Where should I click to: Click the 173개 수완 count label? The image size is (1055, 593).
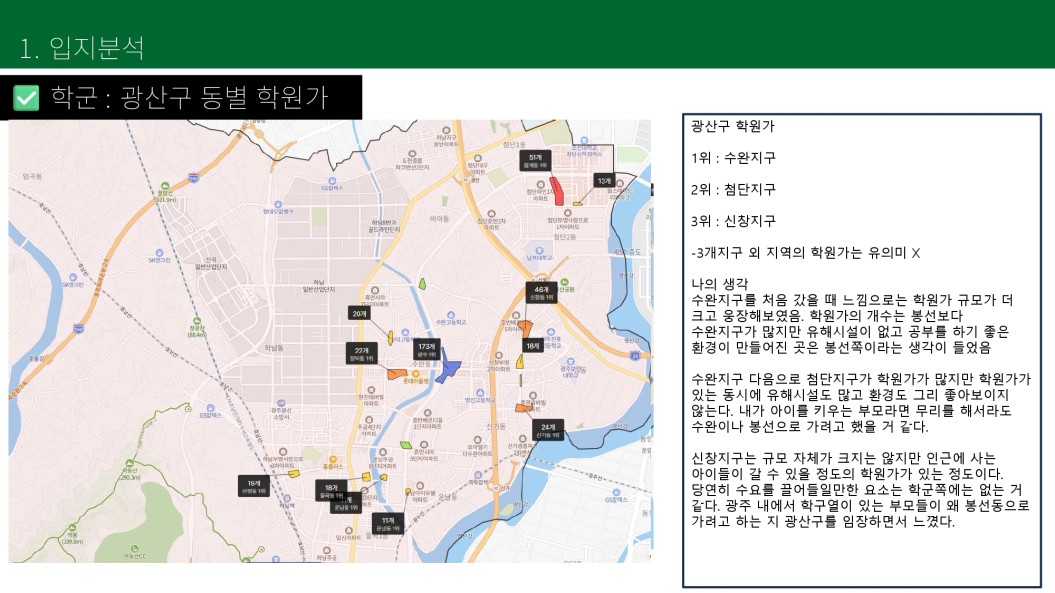[427, 350]
